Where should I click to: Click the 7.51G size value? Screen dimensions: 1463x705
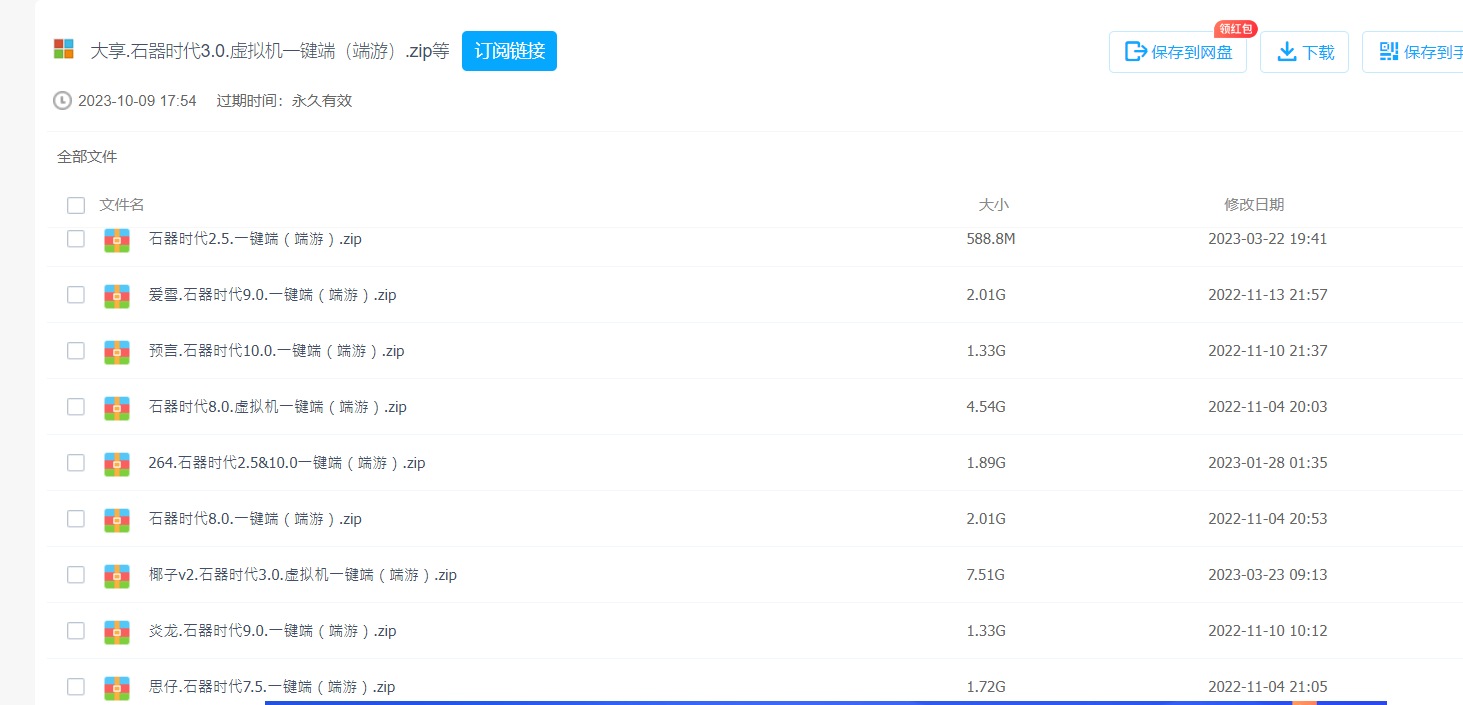[986, 575]
